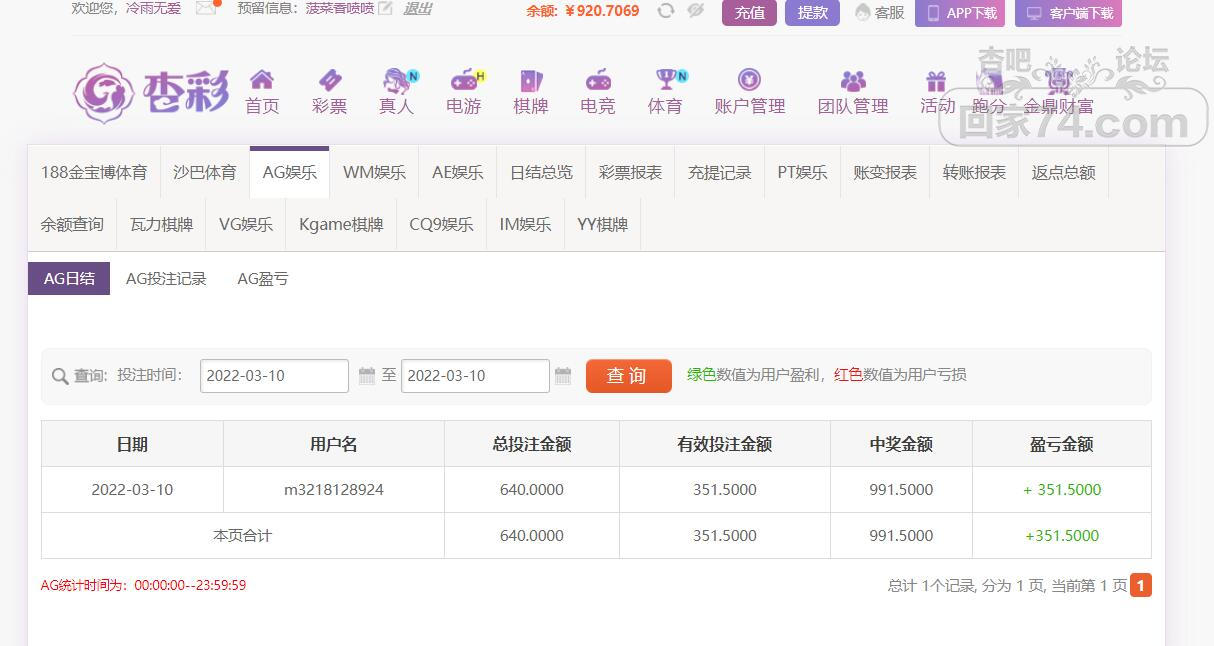Click the 首页 home icon
The width and height of the screenshot is (1214, 646).
click(x=262, y=81)
